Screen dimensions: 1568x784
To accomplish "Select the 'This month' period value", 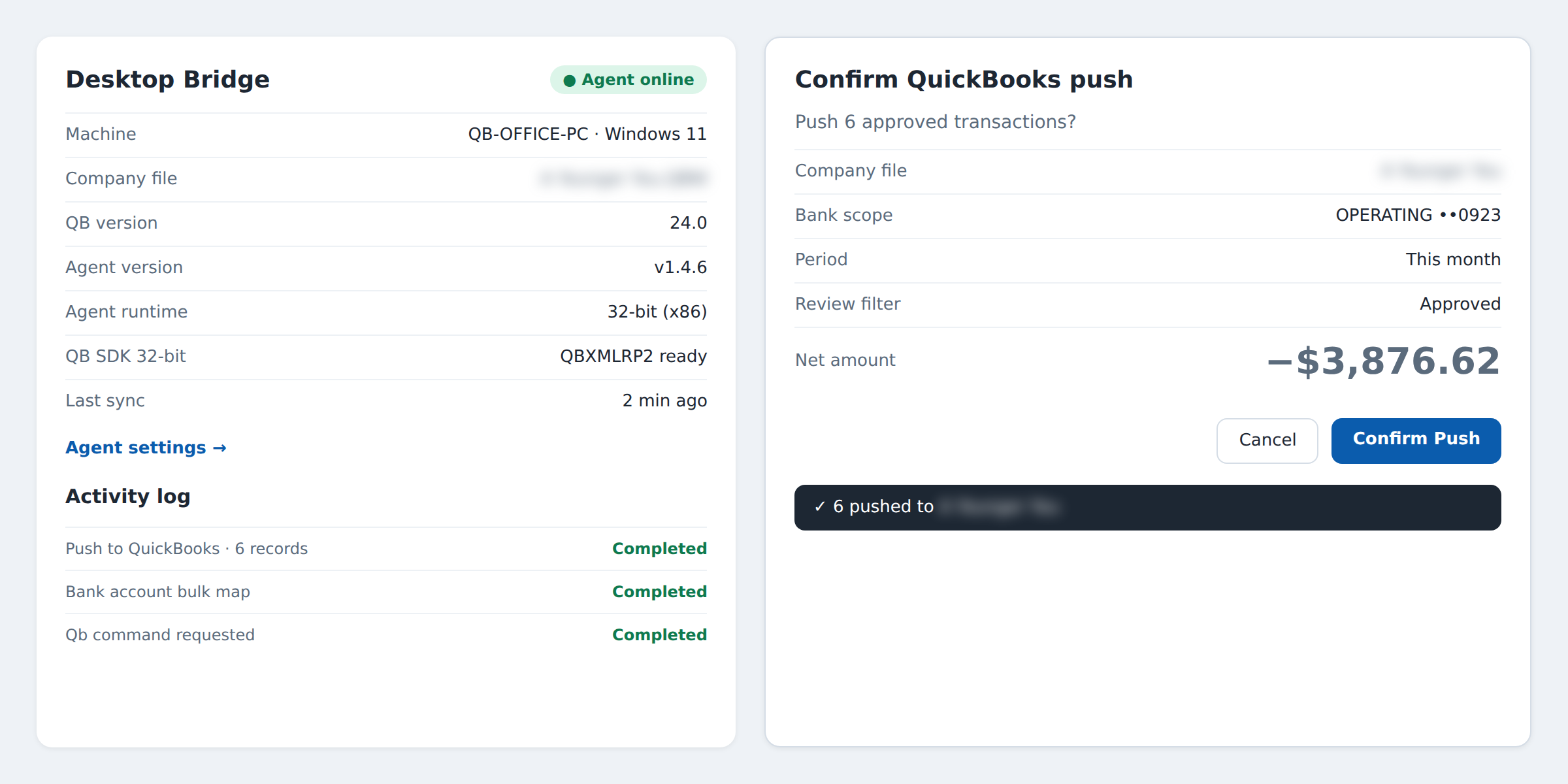I will [1453, 259].
